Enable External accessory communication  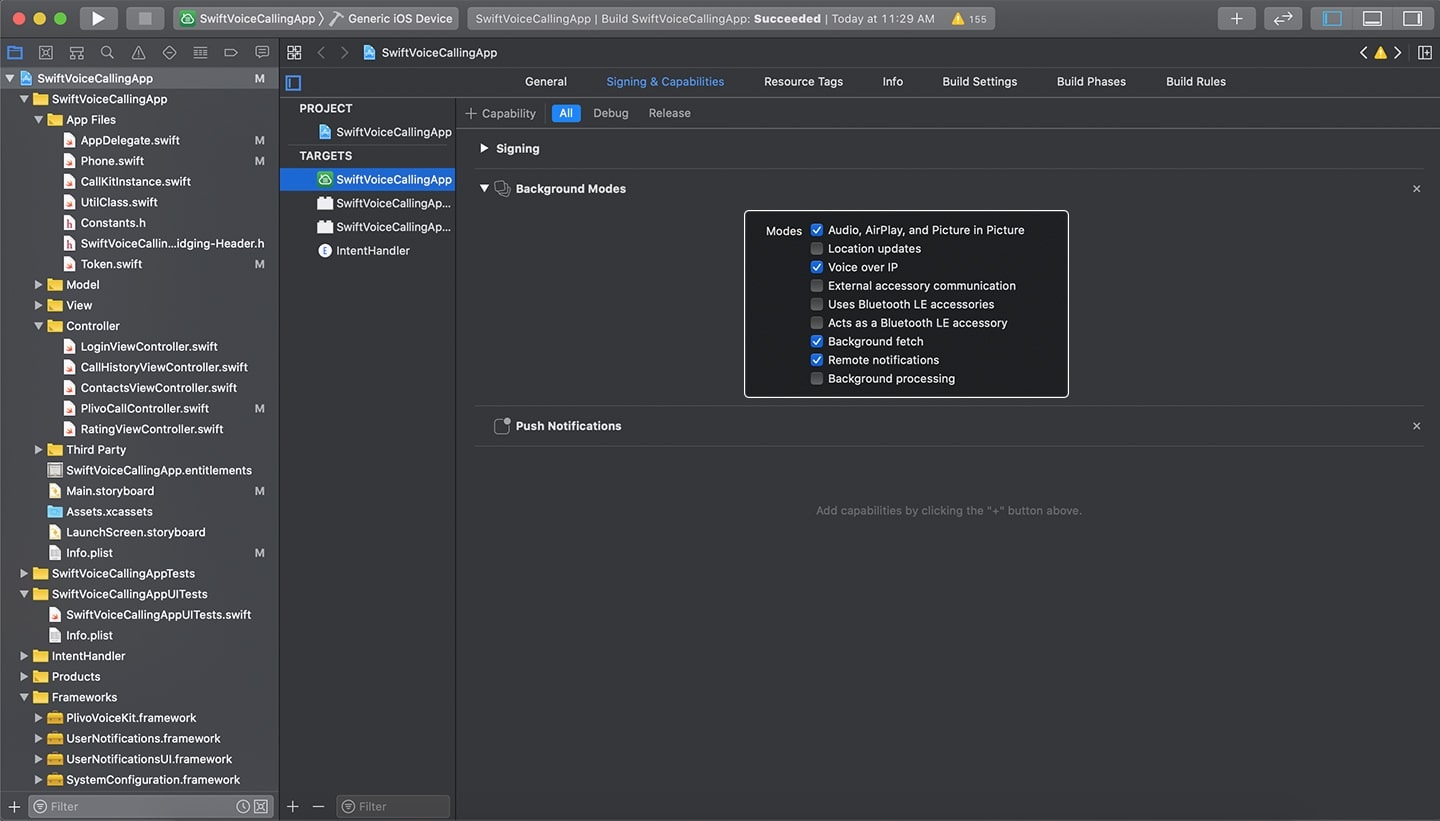pyautogui.click(x=817, y=286)
